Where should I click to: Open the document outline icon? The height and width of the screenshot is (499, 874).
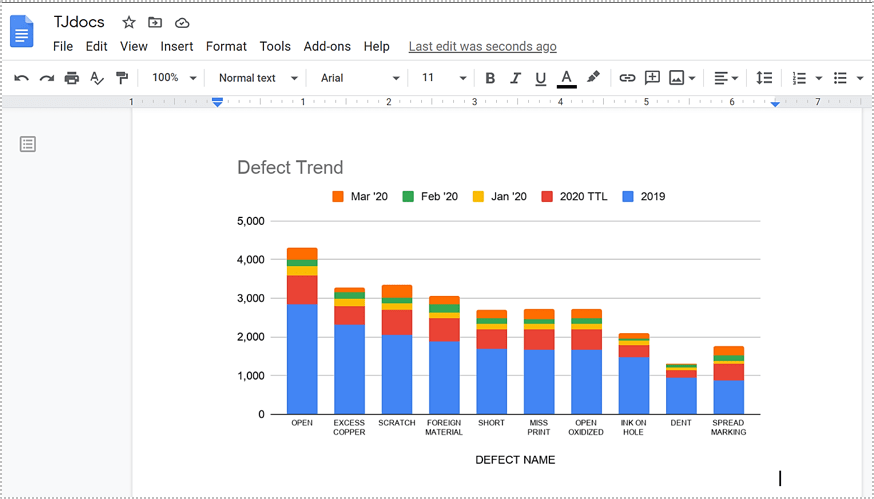click(28, 145)
